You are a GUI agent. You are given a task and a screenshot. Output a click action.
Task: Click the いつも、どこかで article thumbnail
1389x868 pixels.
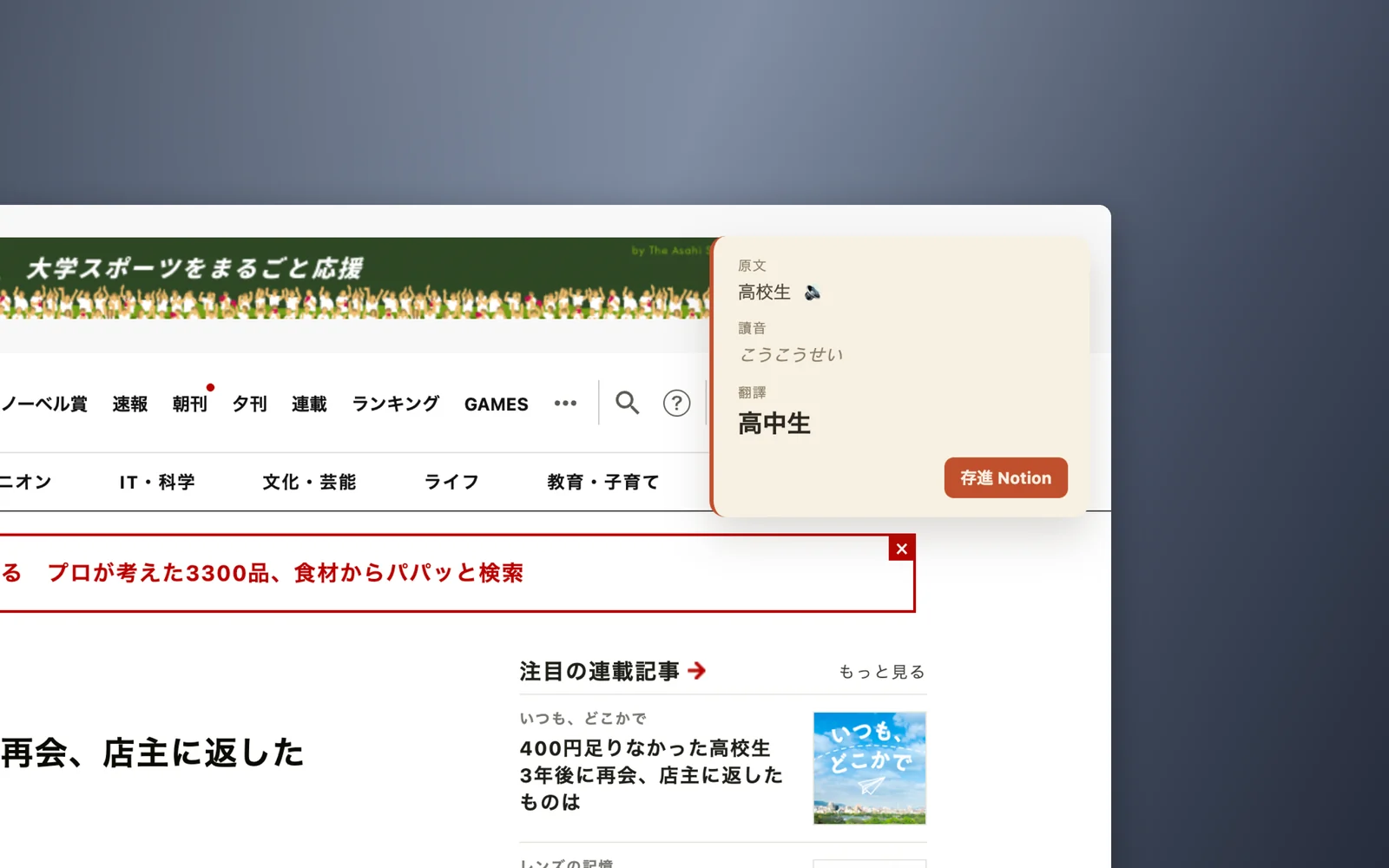tap(870, 768)
